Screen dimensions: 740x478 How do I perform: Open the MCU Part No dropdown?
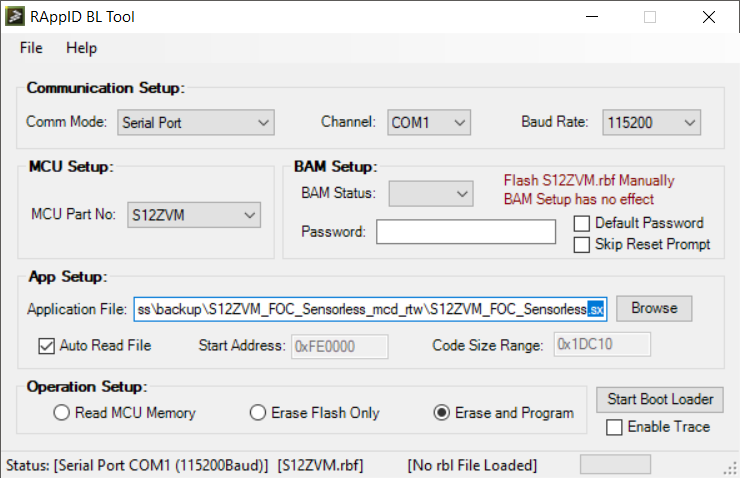(194, 215)
